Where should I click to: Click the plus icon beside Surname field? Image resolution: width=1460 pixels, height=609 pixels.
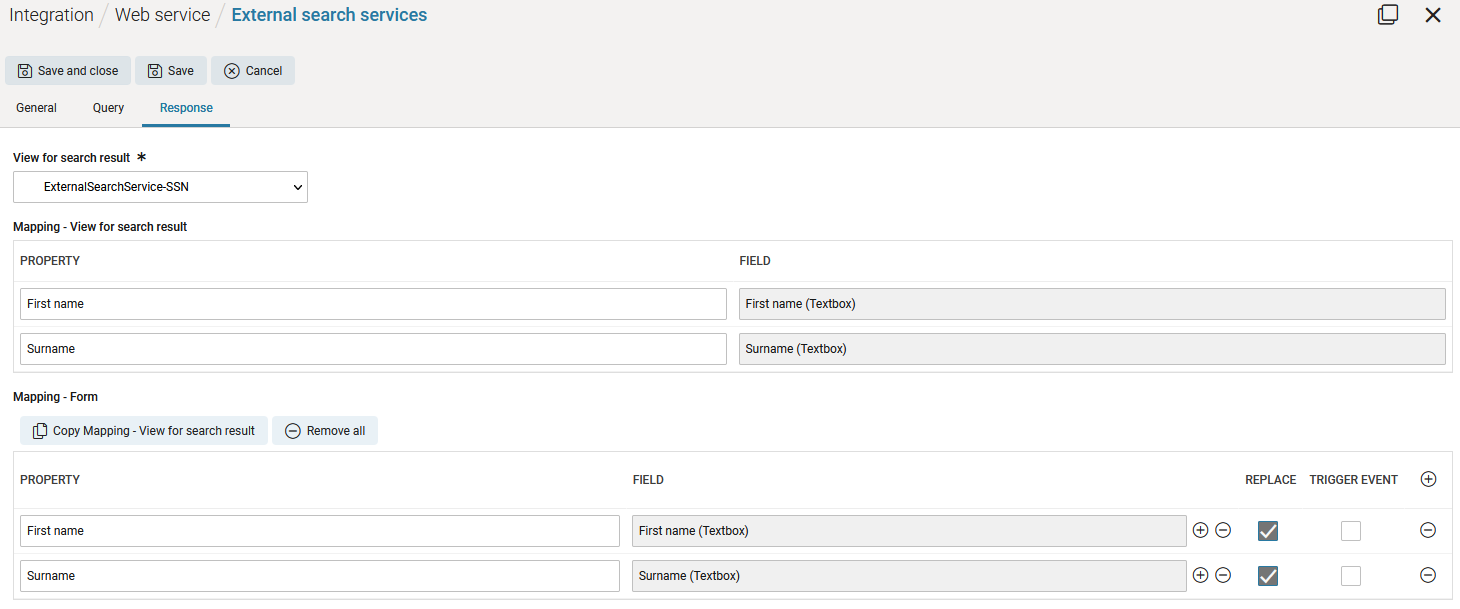(x=1200, y=575)
